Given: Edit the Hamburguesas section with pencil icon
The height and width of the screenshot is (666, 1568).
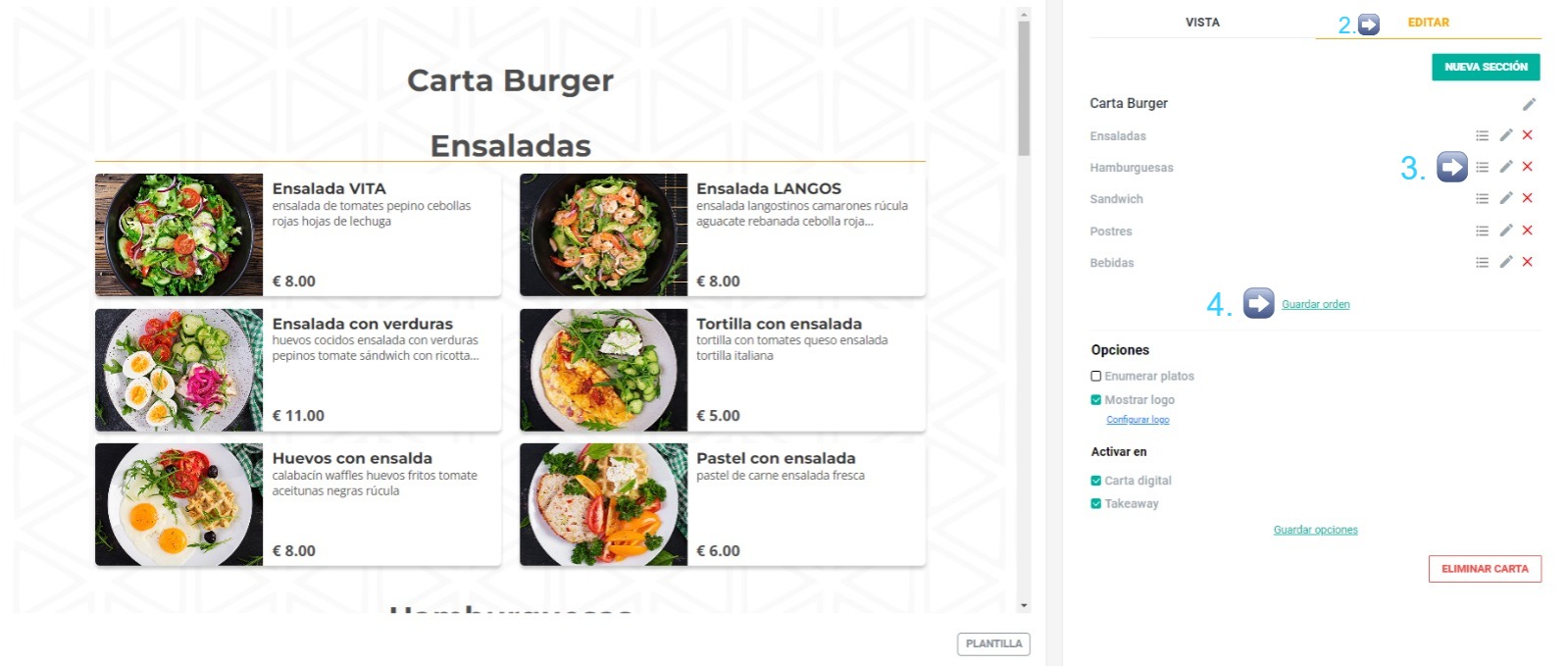Looking at the screenshot, I should click(x=1506, y=167).
